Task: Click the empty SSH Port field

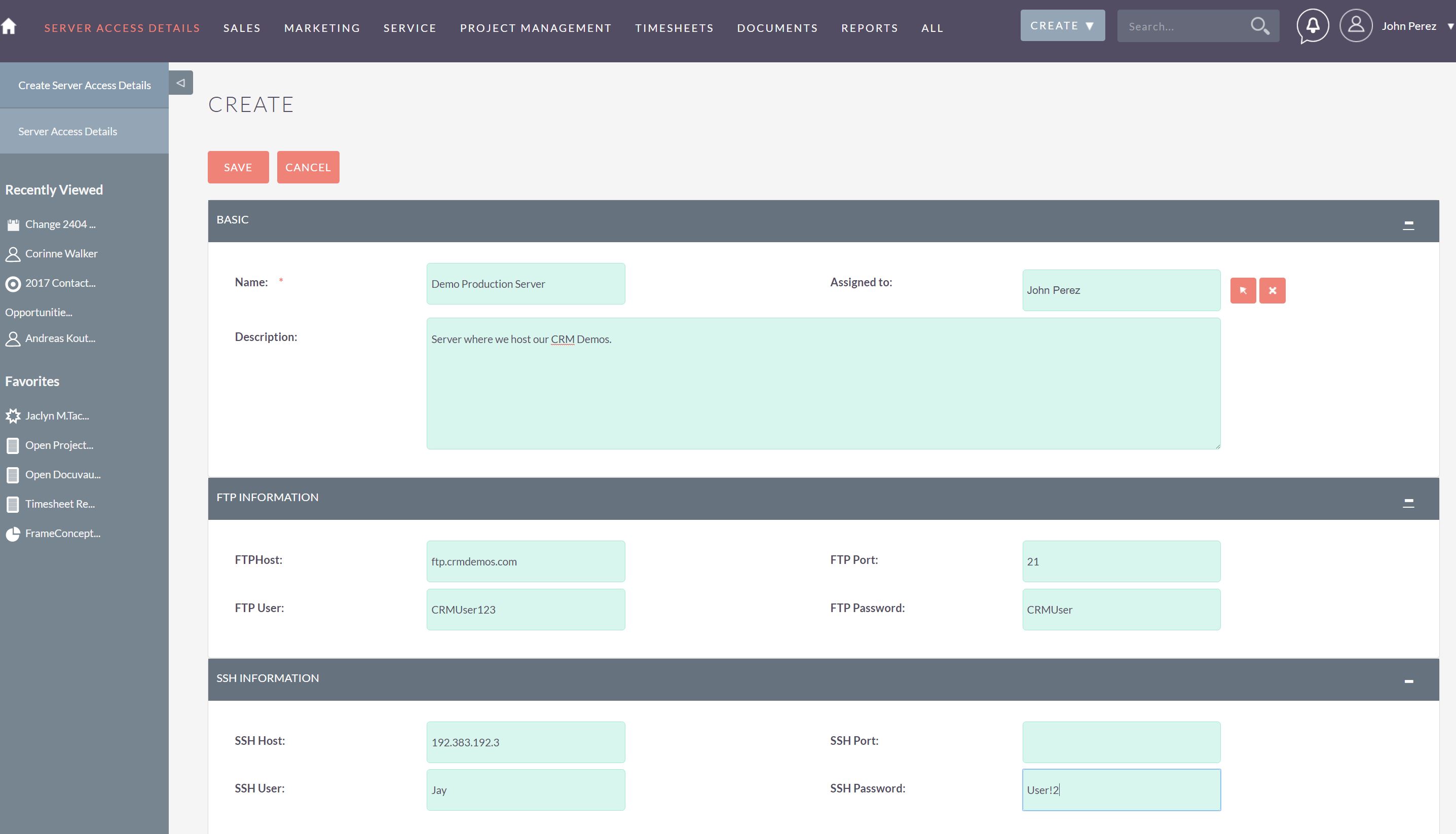Action: (x=1121, y=742)
